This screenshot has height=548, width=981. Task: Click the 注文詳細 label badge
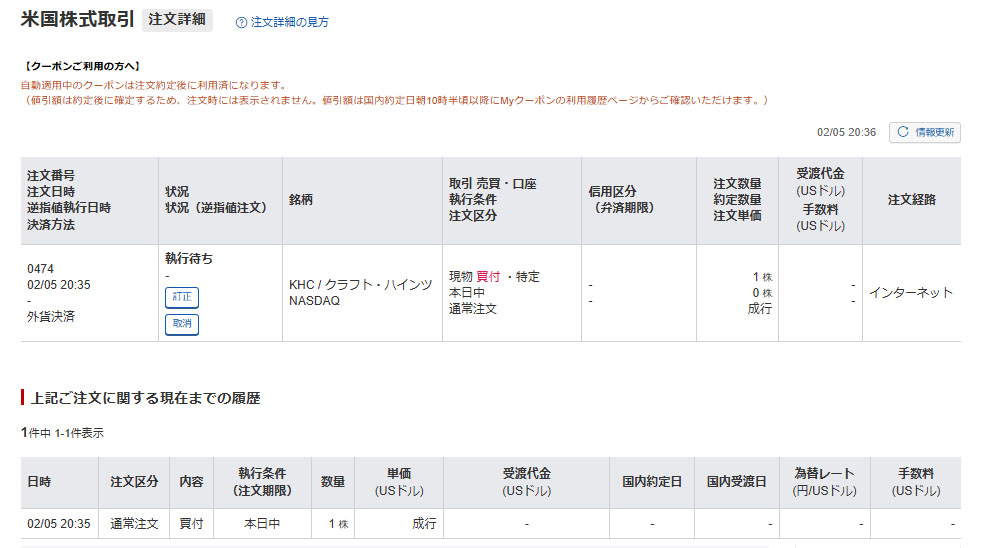177,20
